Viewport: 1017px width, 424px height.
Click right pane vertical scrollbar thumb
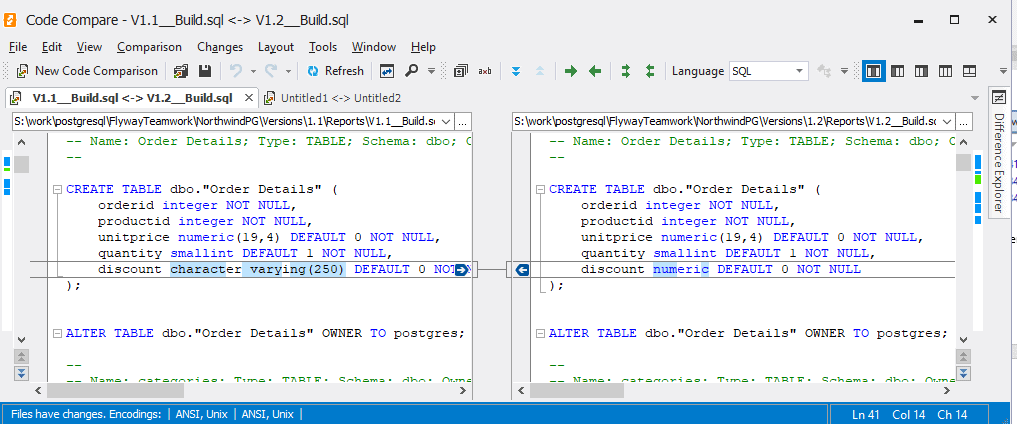pos(963,163)
